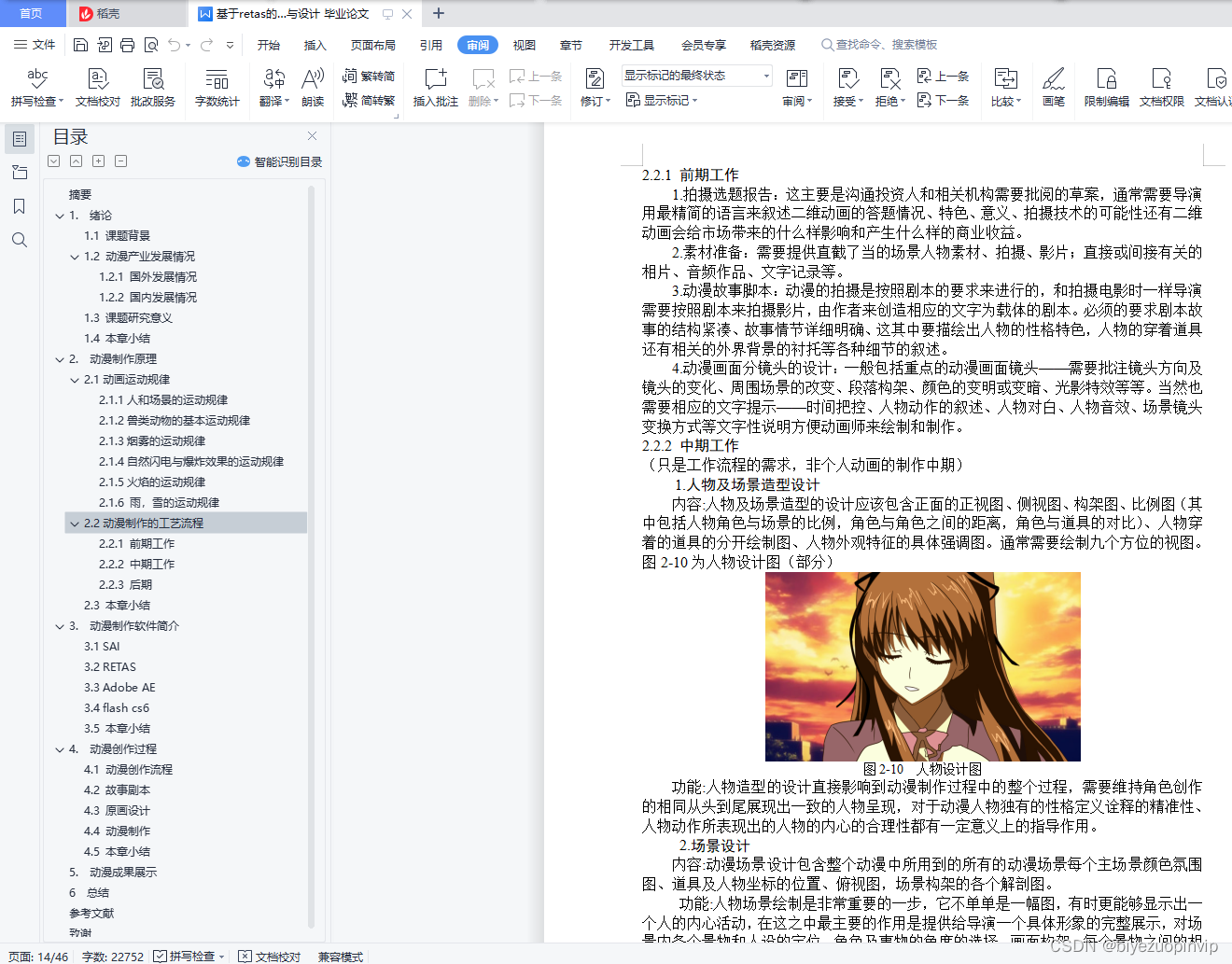Jump to 2.2.2 中期工作 in outline
The height and width of the screenshot is (964, 1232).
pos(137,565)
